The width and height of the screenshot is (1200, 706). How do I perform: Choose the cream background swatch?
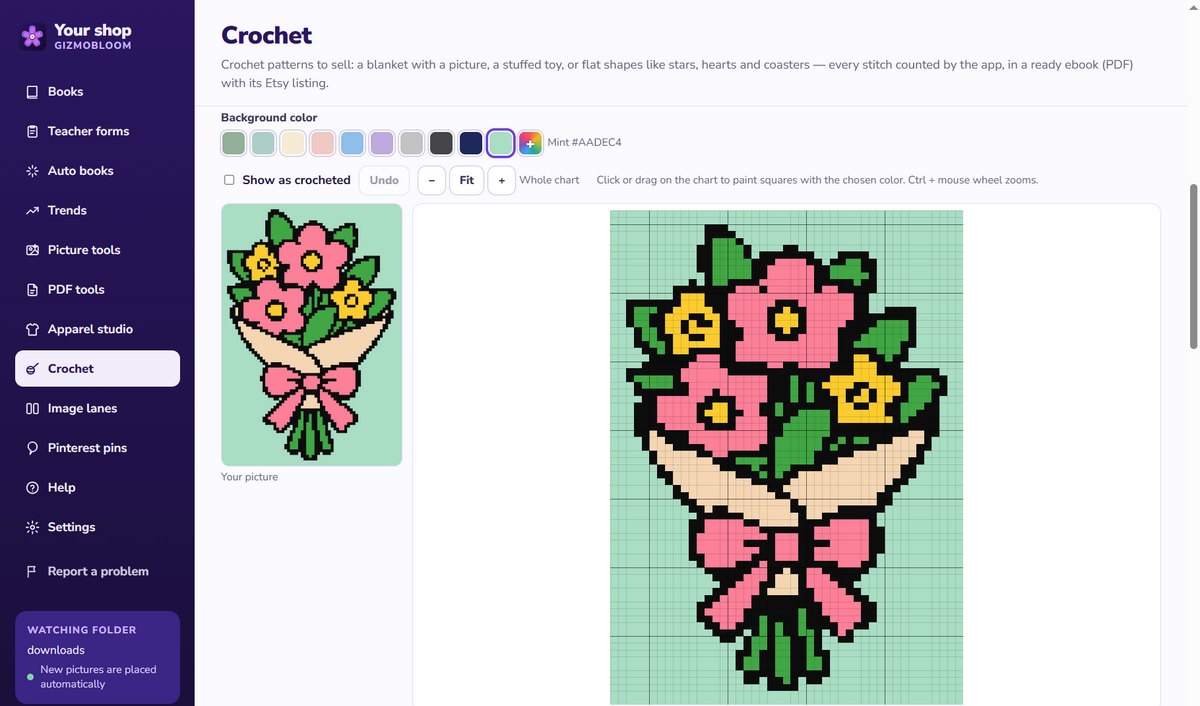pos(292,143)
